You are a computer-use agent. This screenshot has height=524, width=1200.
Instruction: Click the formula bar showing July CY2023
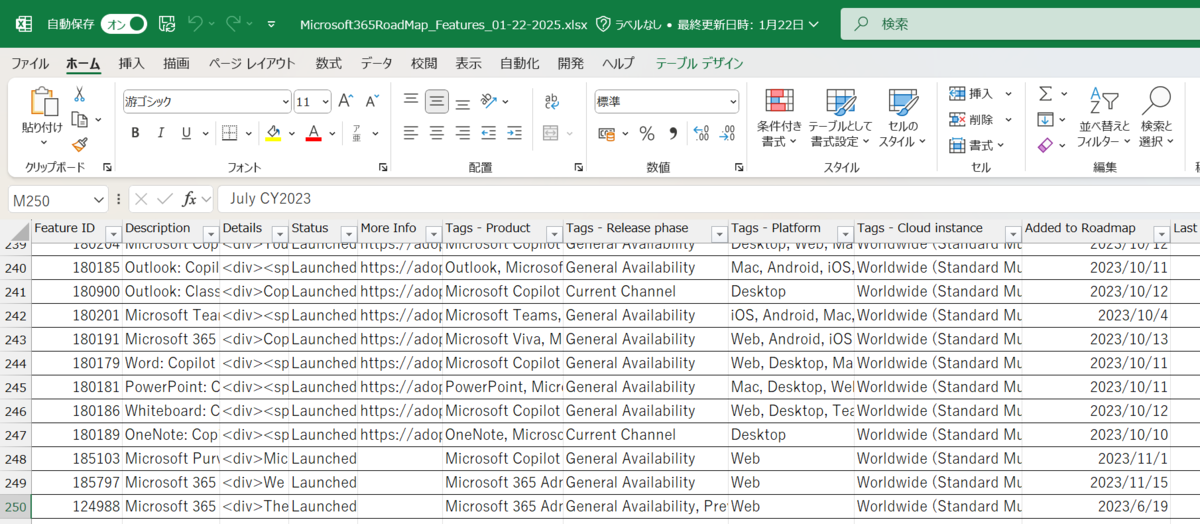coord(709,199)
